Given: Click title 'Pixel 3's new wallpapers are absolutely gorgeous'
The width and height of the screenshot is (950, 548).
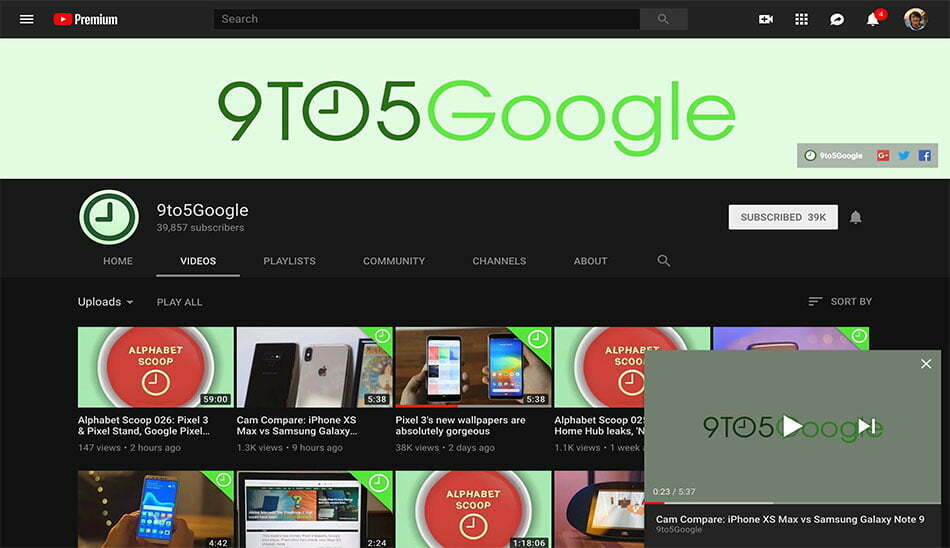Looking at the screenshot, I should tap(460, 426).
